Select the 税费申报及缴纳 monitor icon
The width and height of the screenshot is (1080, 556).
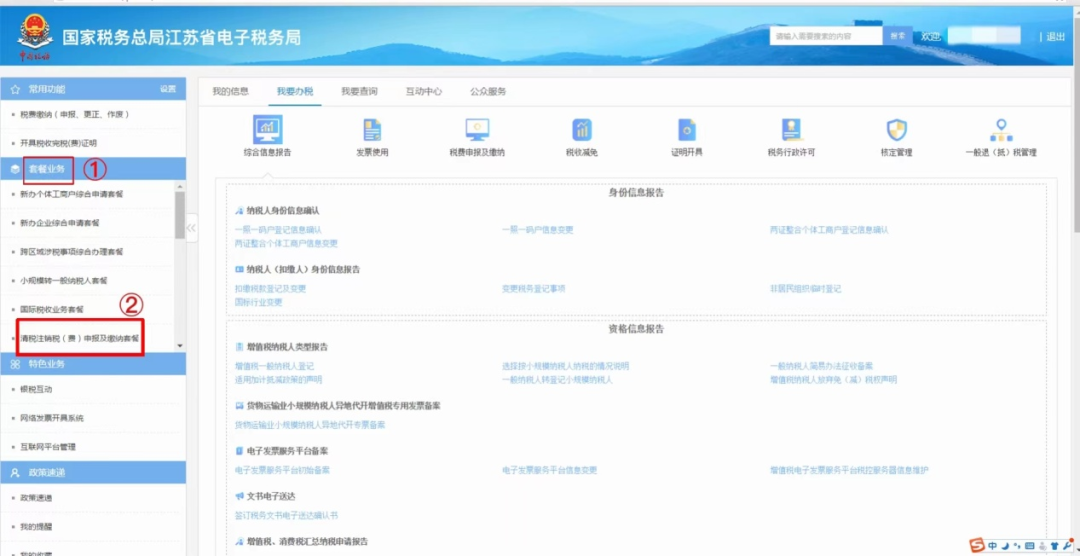[x=477, y=130]
